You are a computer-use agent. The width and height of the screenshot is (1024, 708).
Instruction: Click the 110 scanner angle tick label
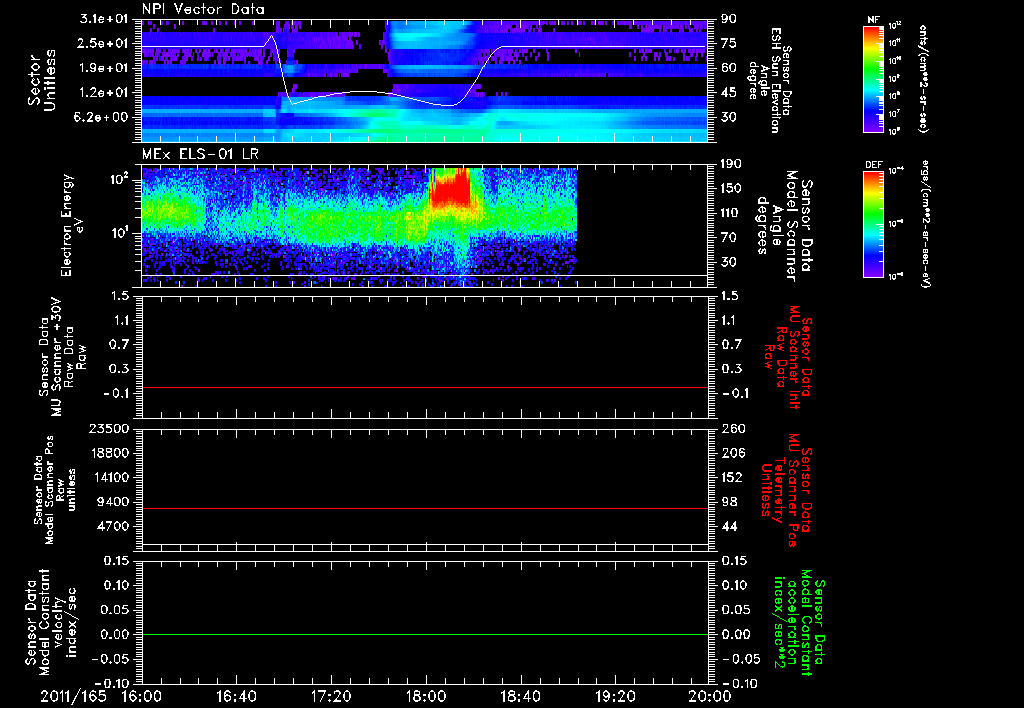[731, 213]
